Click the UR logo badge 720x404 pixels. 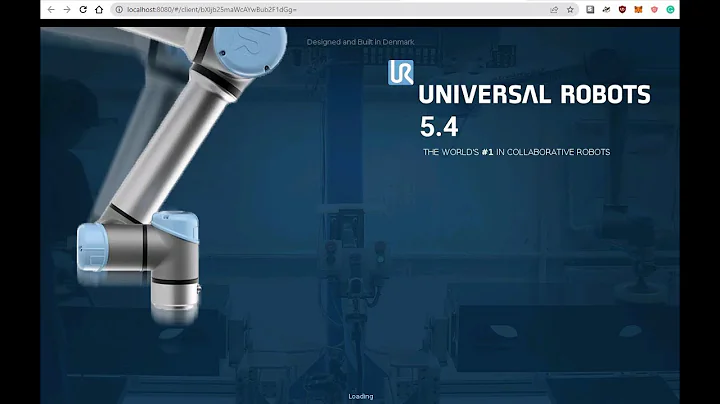401,73
